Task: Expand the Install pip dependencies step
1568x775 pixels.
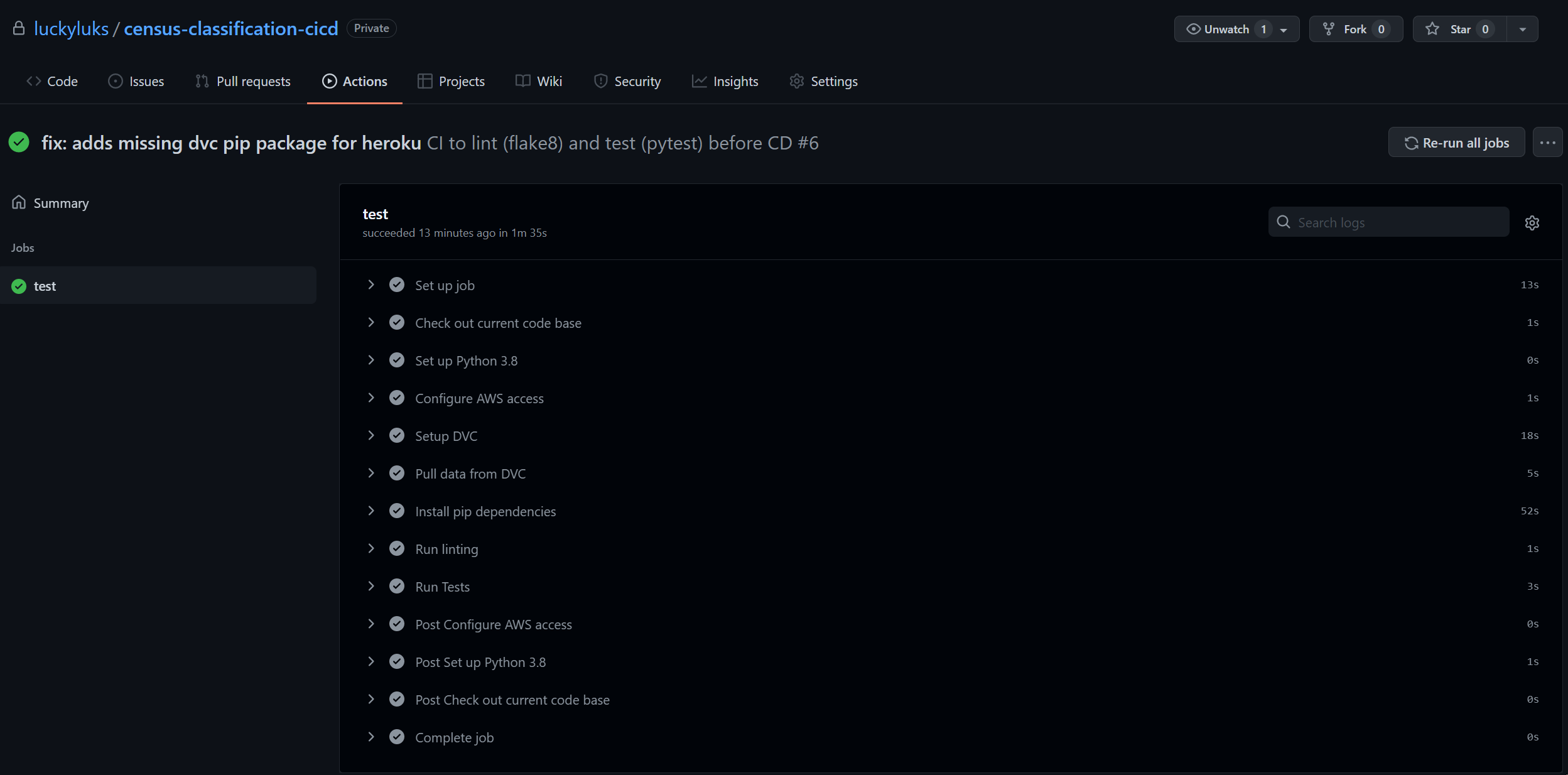Action: (x=371, y=511)
